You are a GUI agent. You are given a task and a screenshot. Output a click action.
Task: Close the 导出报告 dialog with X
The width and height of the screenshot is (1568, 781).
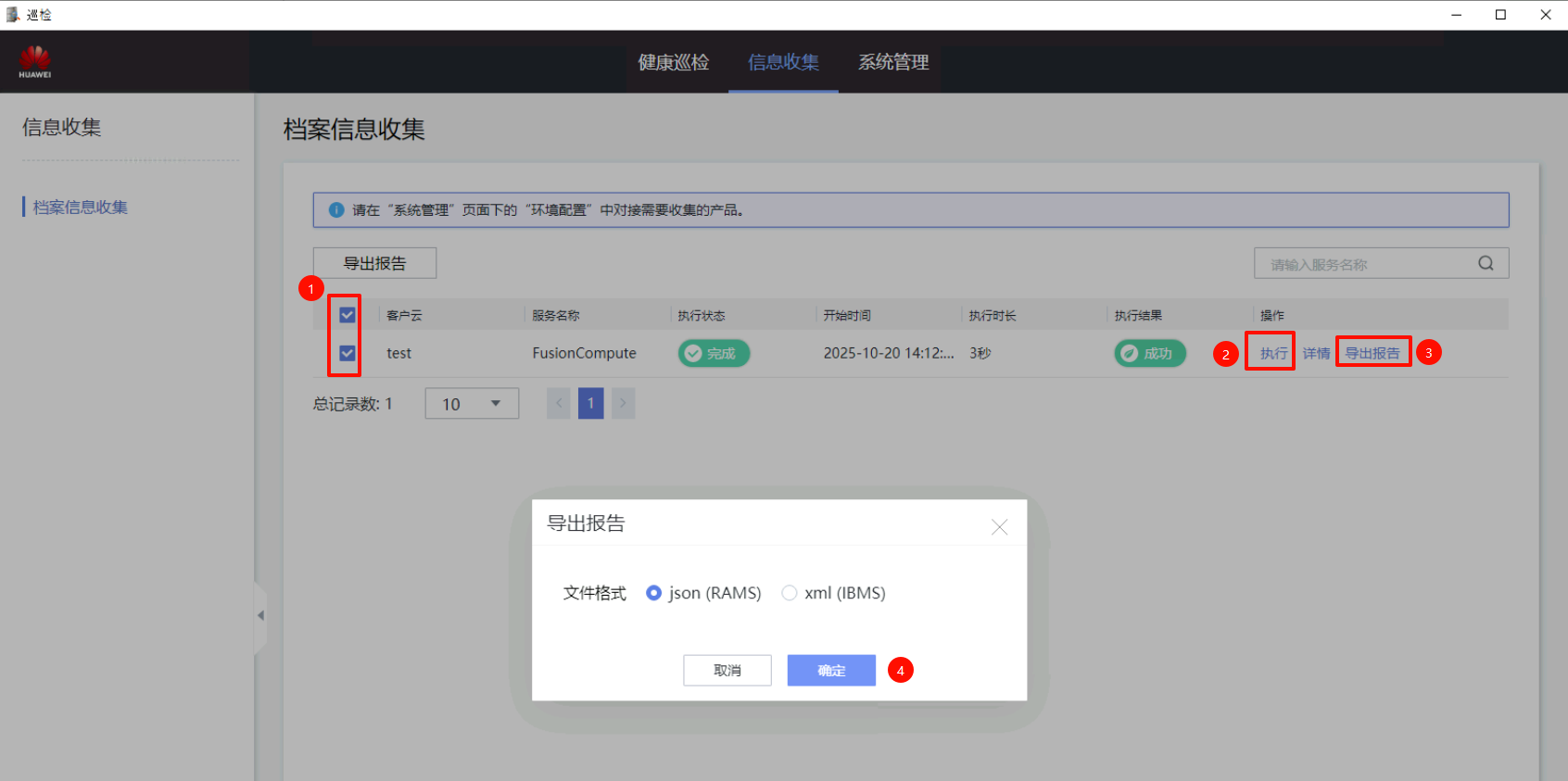tap(999, 527)
